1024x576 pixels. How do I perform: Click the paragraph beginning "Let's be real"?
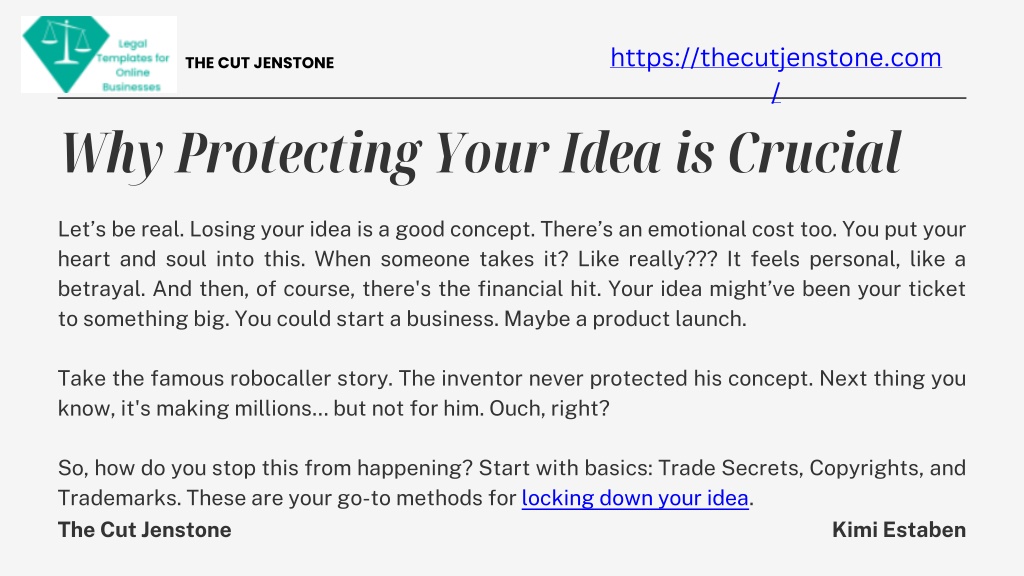512,274
